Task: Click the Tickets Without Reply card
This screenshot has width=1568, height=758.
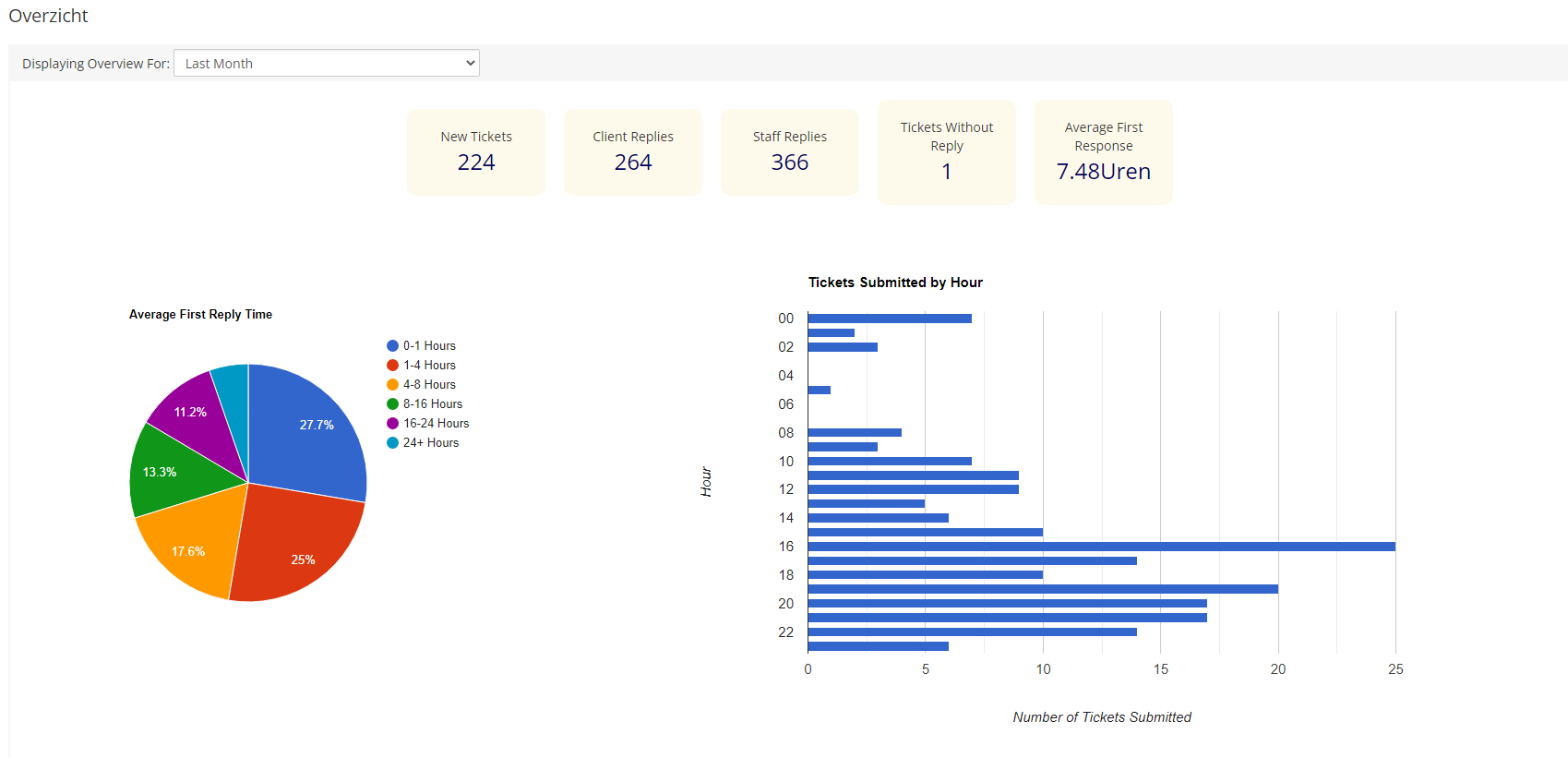Action: 947,152
